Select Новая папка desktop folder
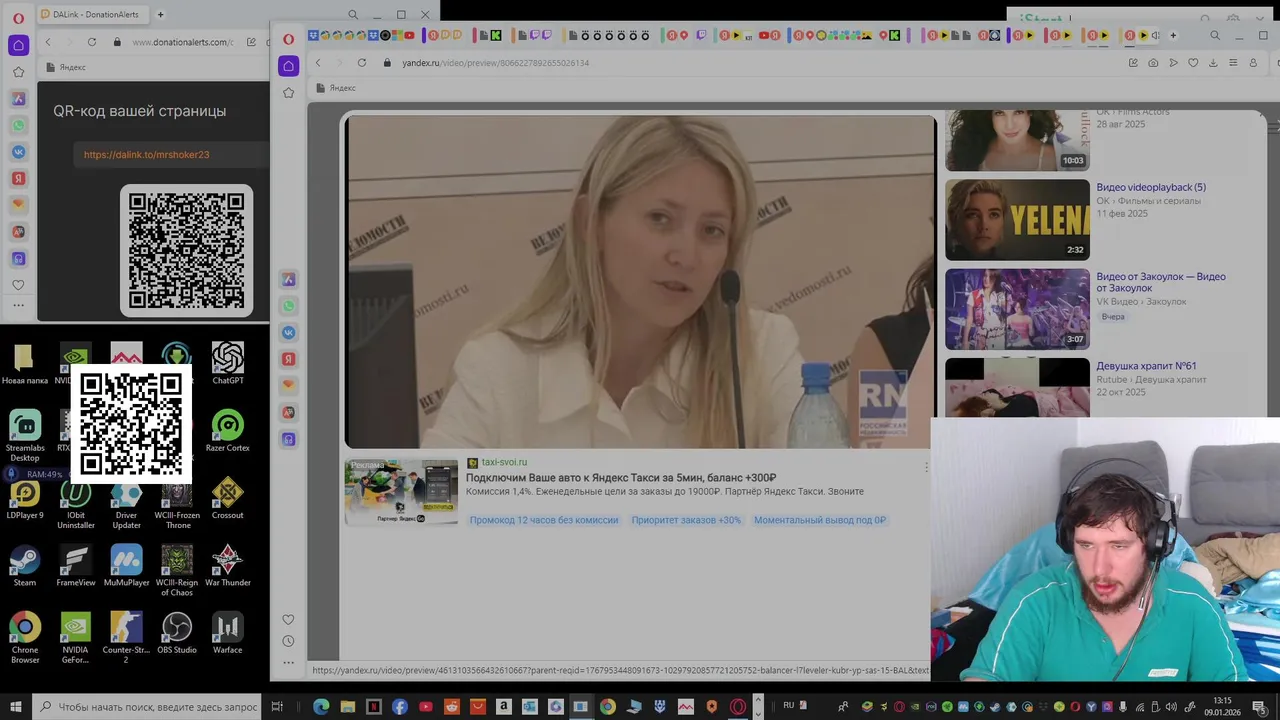This screenshot has width=1280, height=720. 25,363
